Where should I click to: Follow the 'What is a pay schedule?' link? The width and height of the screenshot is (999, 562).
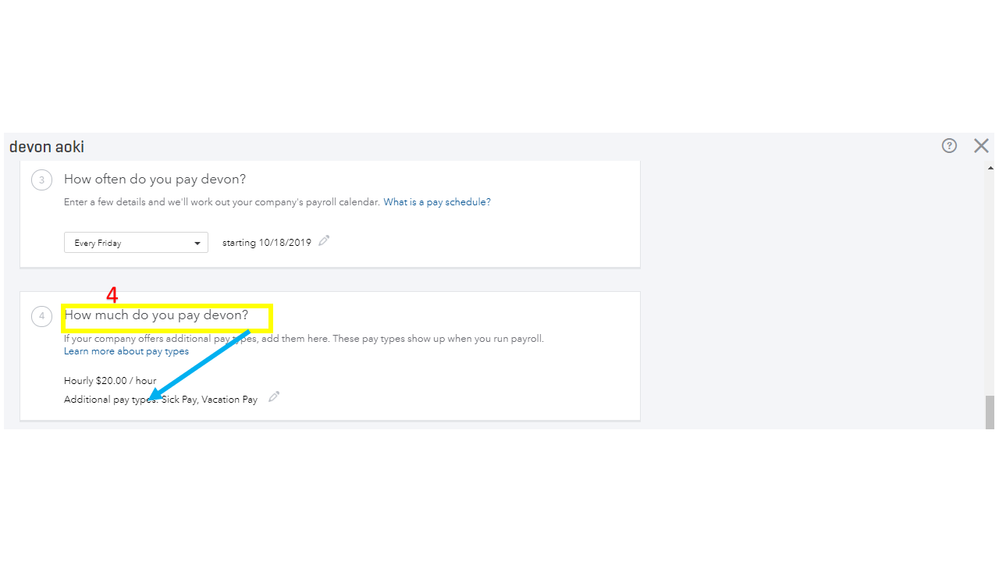click(437, 202)
